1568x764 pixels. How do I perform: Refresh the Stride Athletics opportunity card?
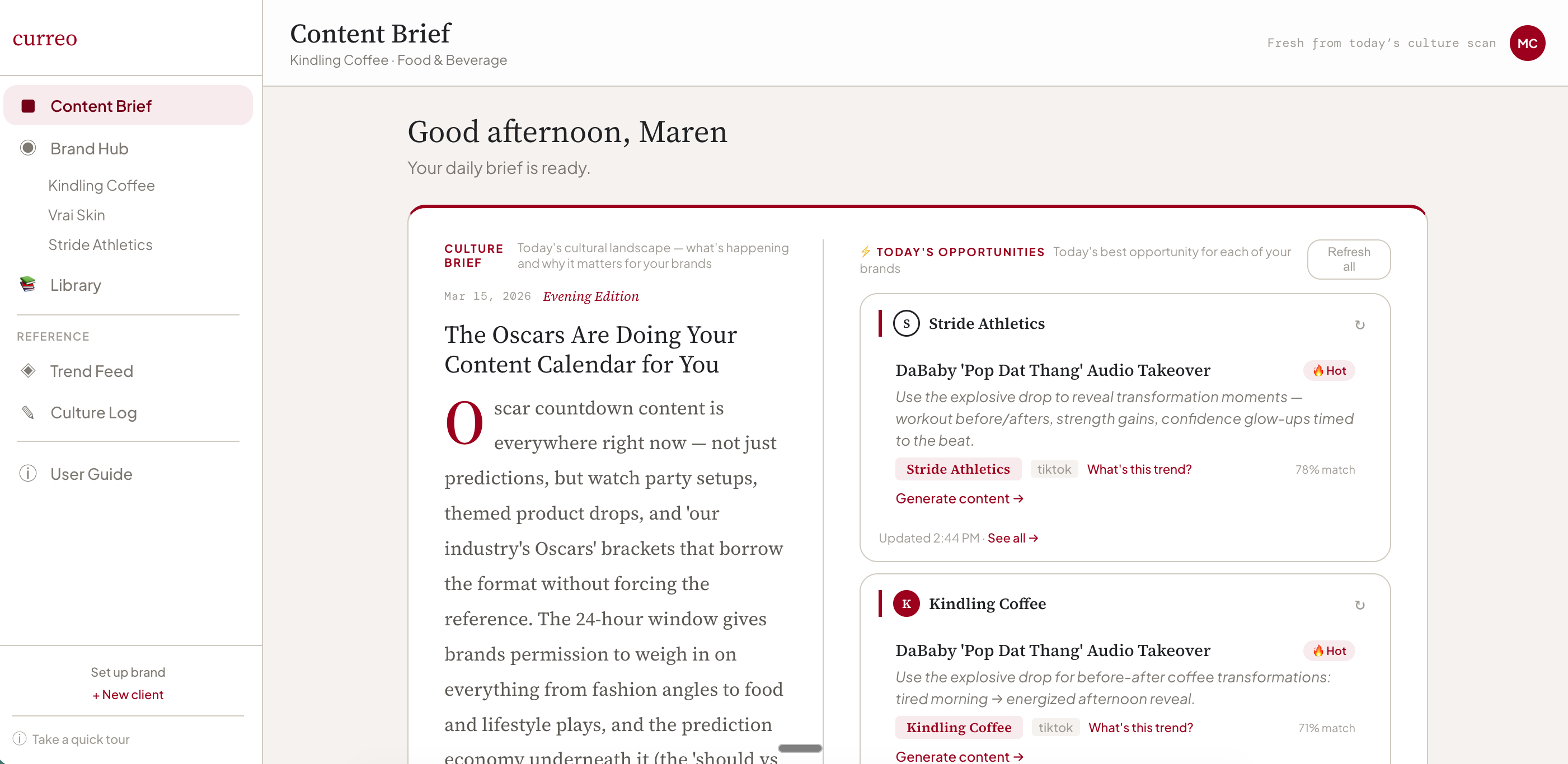tap(1360, 325)
